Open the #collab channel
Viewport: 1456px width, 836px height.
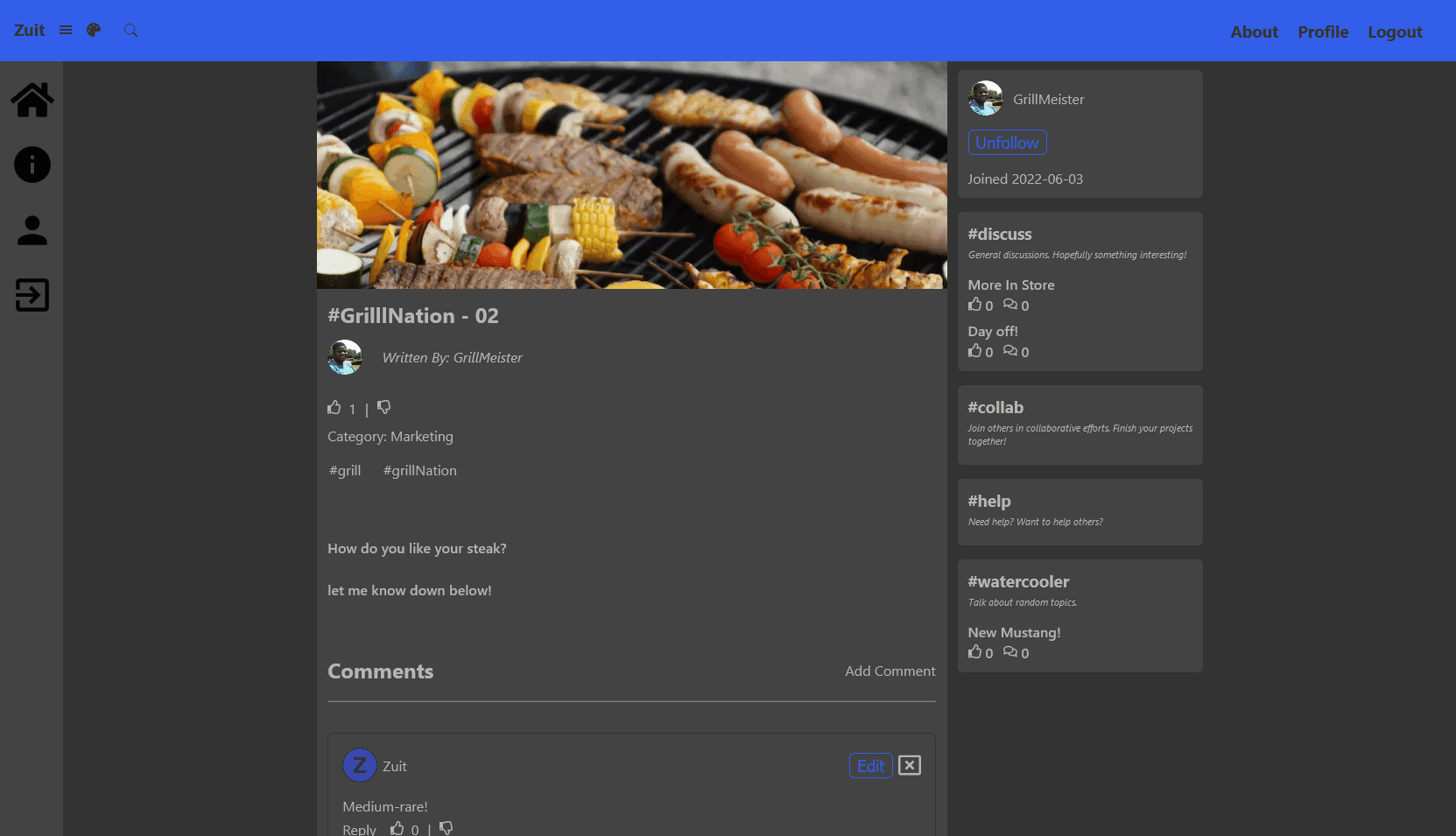[x=995, y=407]
